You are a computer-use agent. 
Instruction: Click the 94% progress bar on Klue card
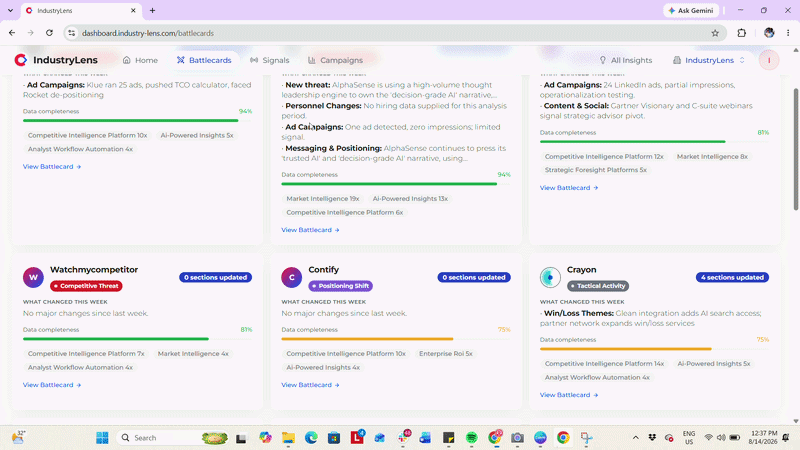[x=137, y=120]
